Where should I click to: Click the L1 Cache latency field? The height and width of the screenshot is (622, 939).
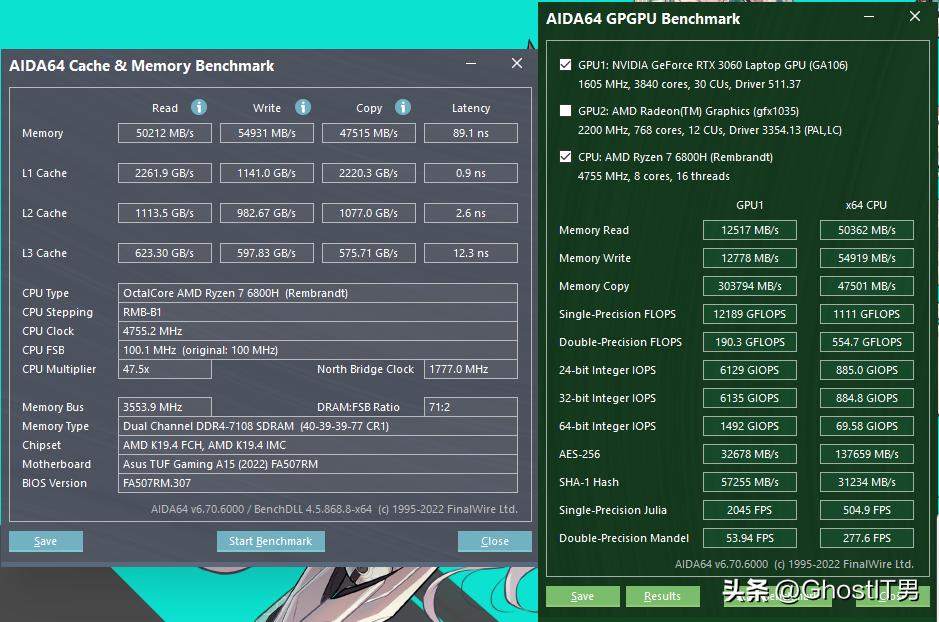point(470,173)
